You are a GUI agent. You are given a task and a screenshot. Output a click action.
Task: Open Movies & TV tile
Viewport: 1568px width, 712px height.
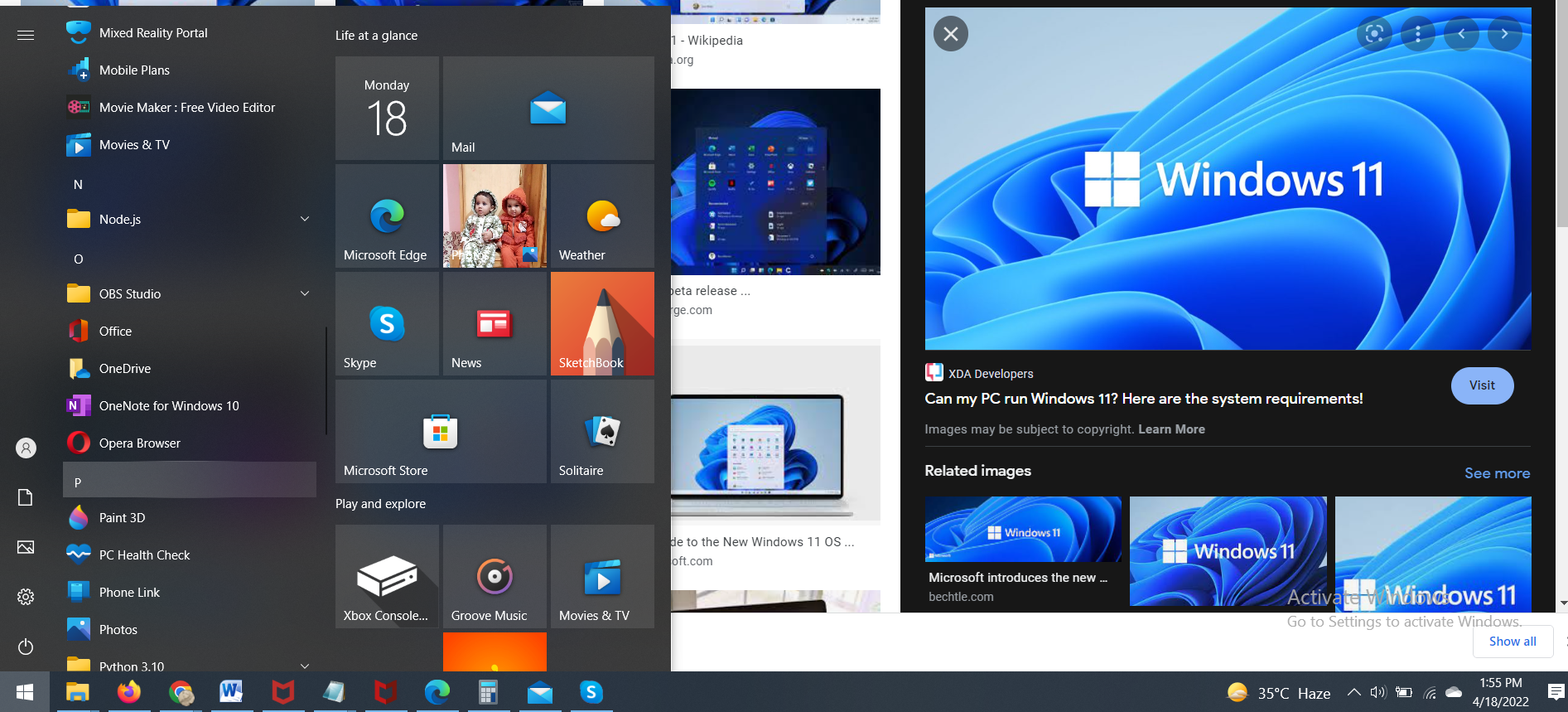tap(602, 576)
